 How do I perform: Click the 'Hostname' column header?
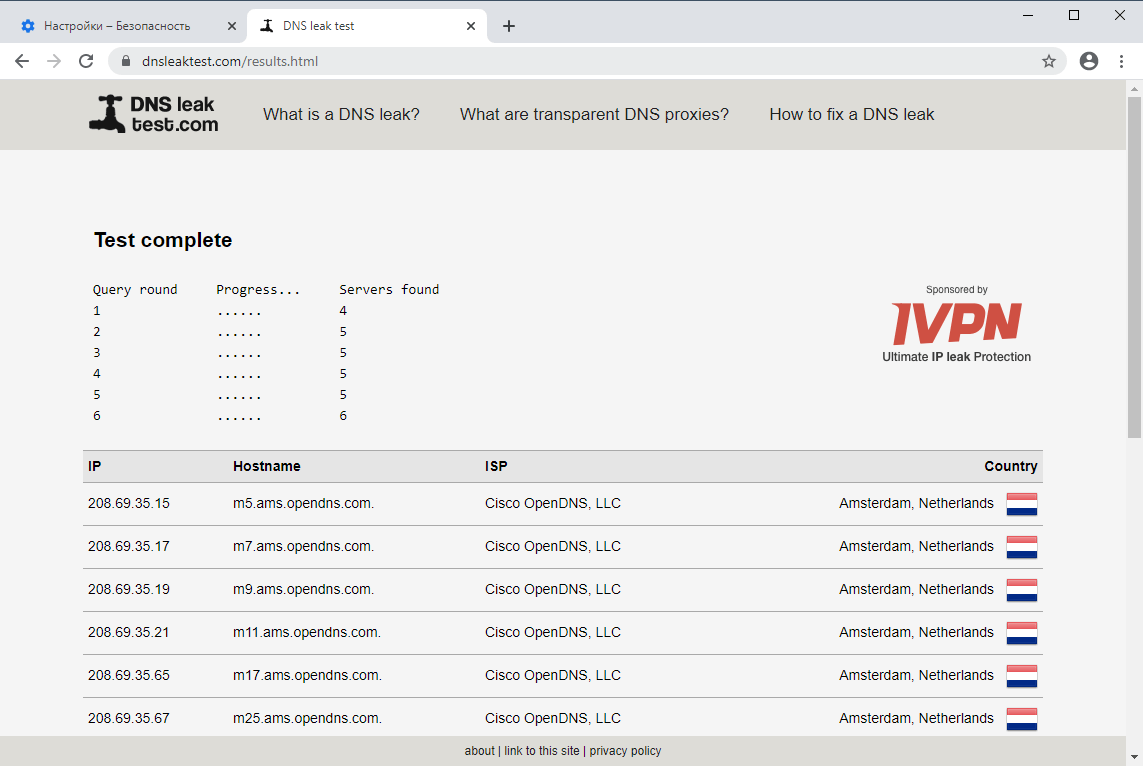pos(267,466)
